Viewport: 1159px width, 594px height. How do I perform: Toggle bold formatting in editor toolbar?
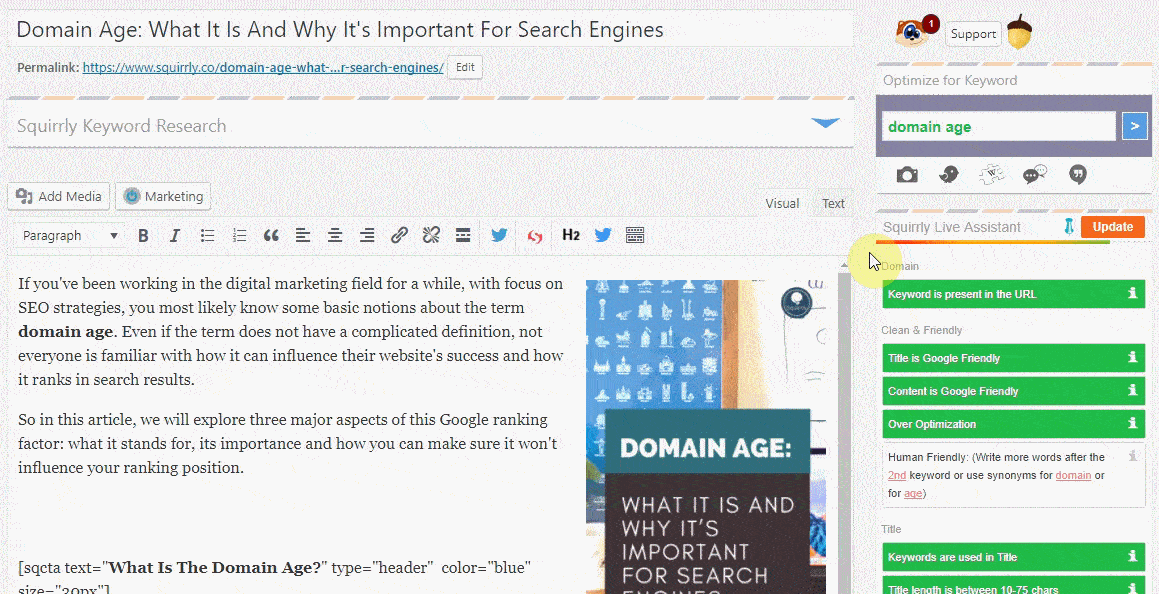(143, 236)
